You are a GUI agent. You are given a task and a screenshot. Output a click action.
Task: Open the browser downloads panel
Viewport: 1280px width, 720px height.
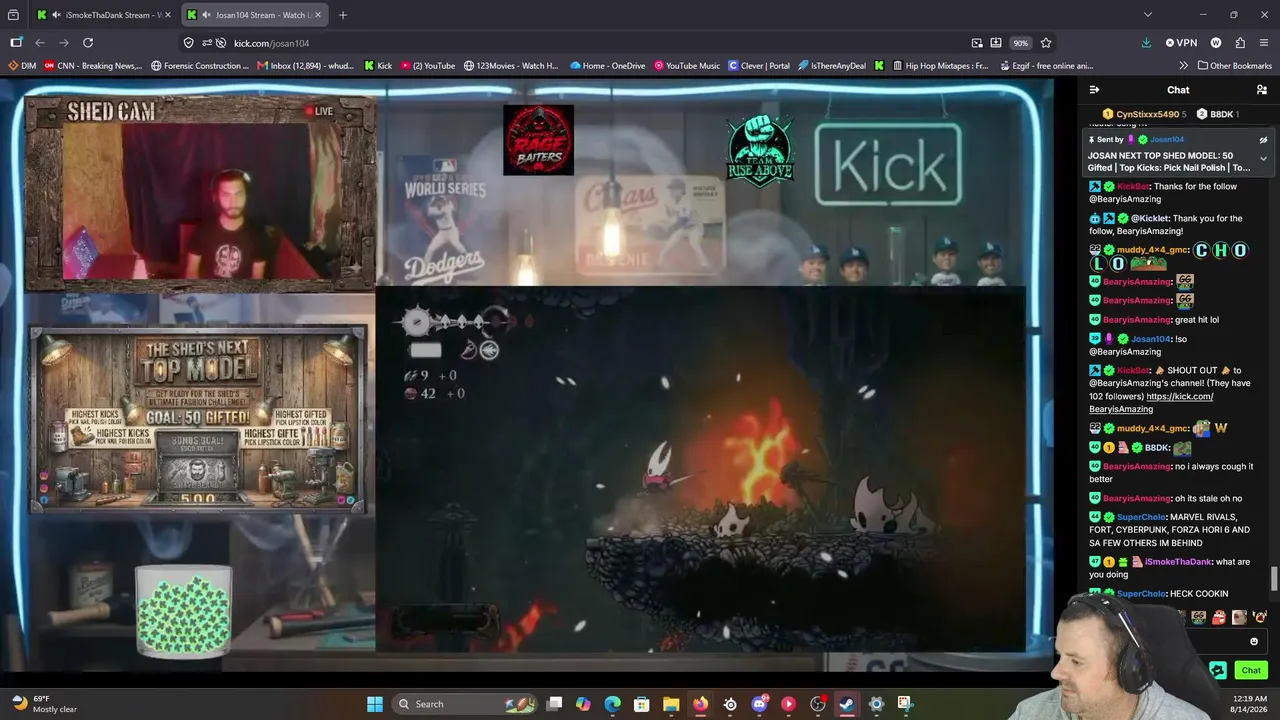[x=1146, y=43]
